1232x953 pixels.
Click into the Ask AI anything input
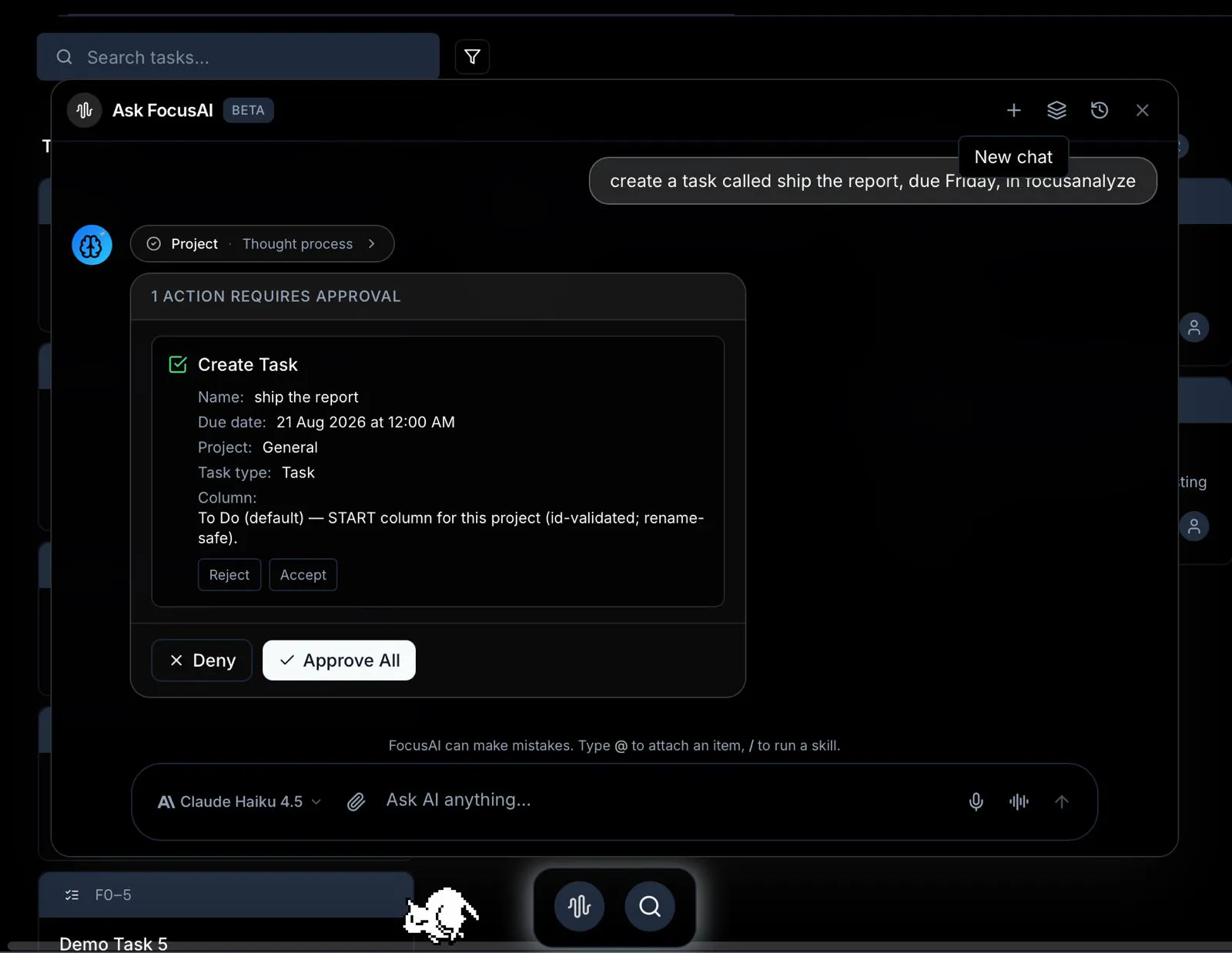[667, 801]
